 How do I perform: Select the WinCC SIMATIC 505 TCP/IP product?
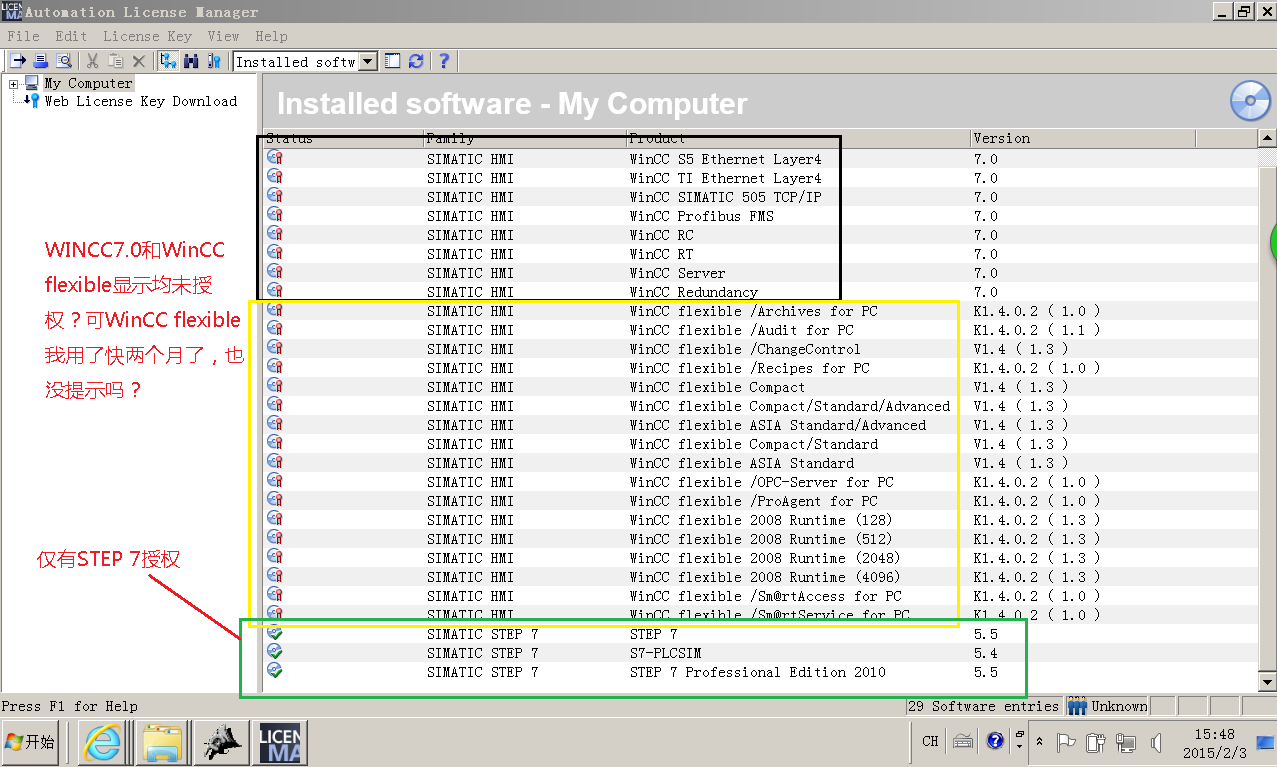pos(725,197)
